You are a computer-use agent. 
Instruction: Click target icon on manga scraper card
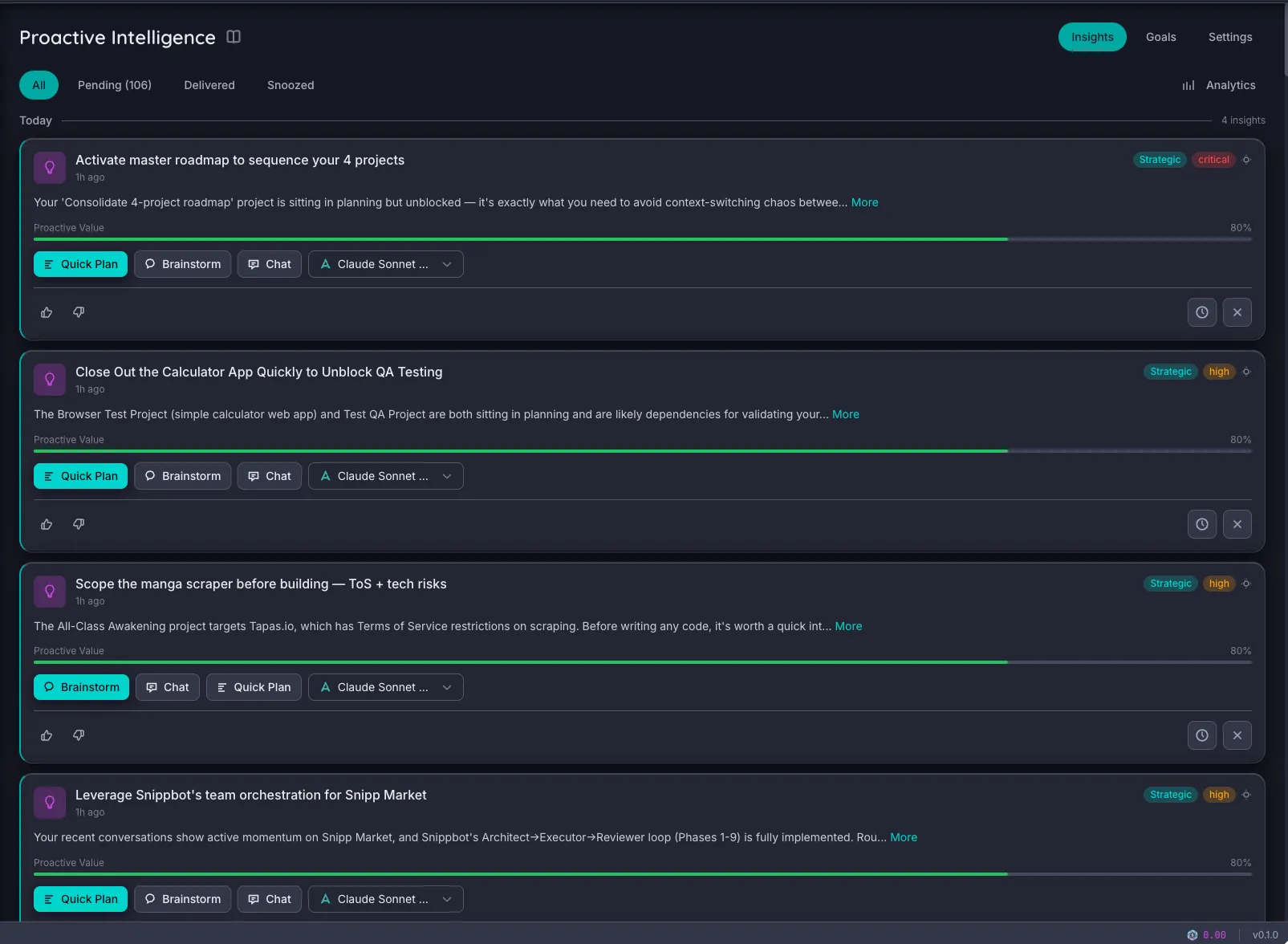pyautogui.click(x=1246, y=584)
